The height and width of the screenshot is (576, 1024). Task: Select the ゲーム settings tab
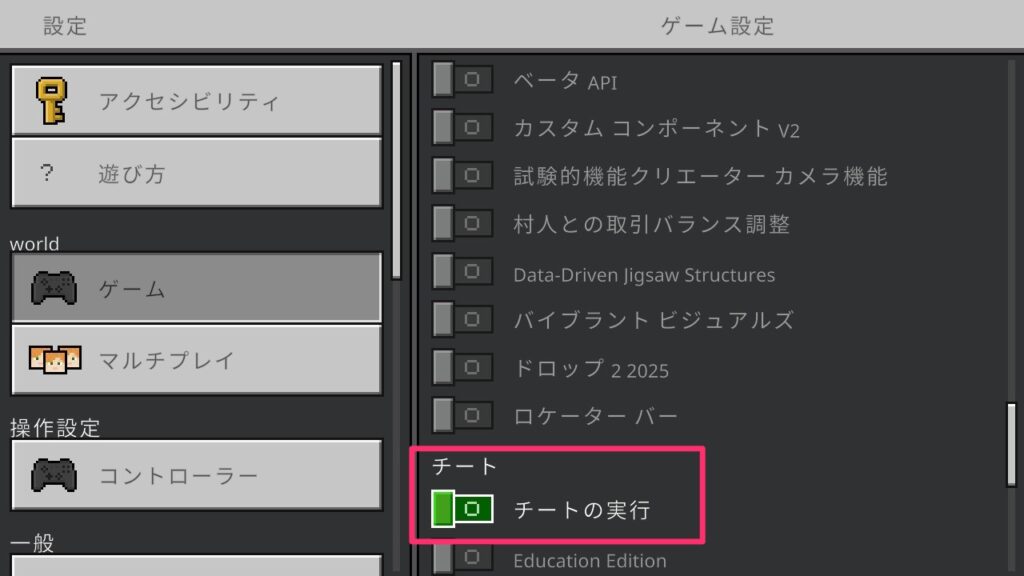(197, 288)
